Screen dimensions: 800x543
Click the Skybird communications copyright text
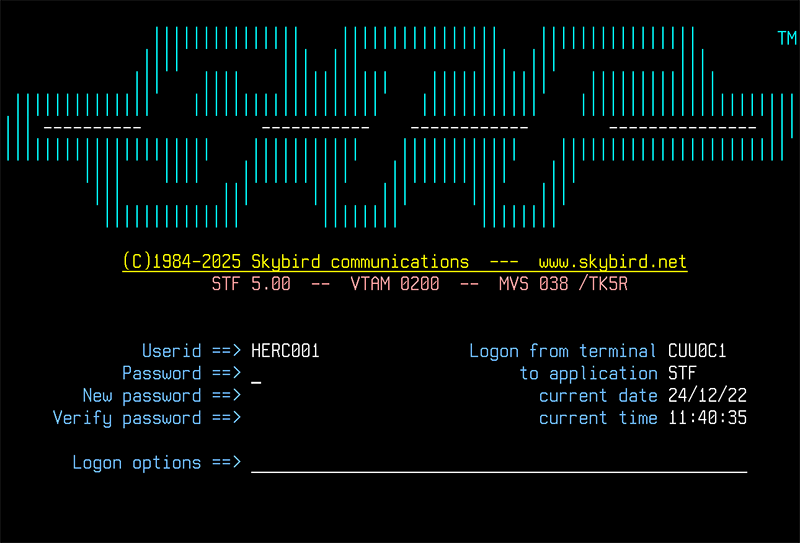295,262
